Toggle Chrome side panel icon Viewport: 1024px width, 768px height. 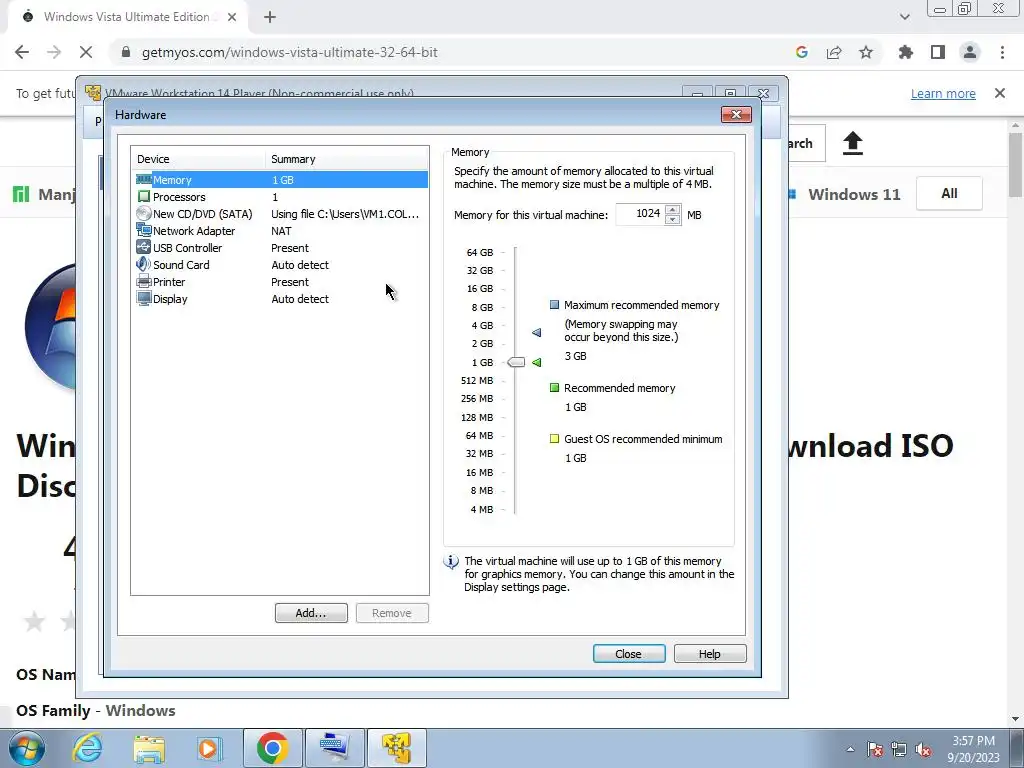coord(938,52)
